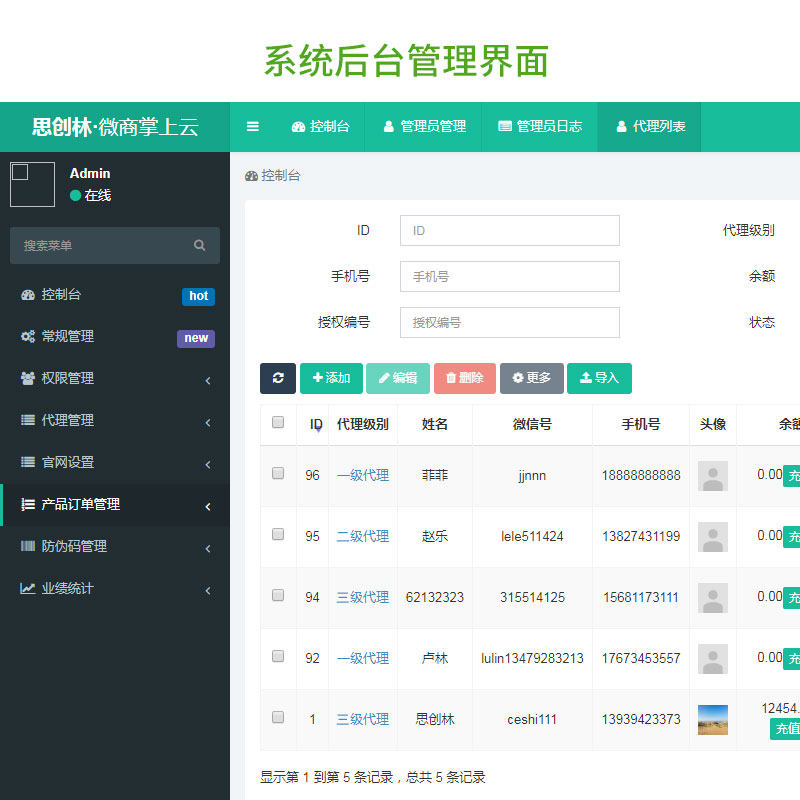800x800 pixels.
Task: Click the 控制台 dashboard icon in sidebar
Action: pos(28,294)
